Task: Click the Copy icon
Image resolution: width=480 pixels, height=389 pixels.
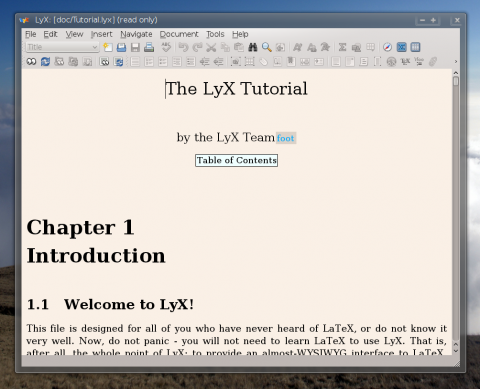Action: tap(225, 47)
